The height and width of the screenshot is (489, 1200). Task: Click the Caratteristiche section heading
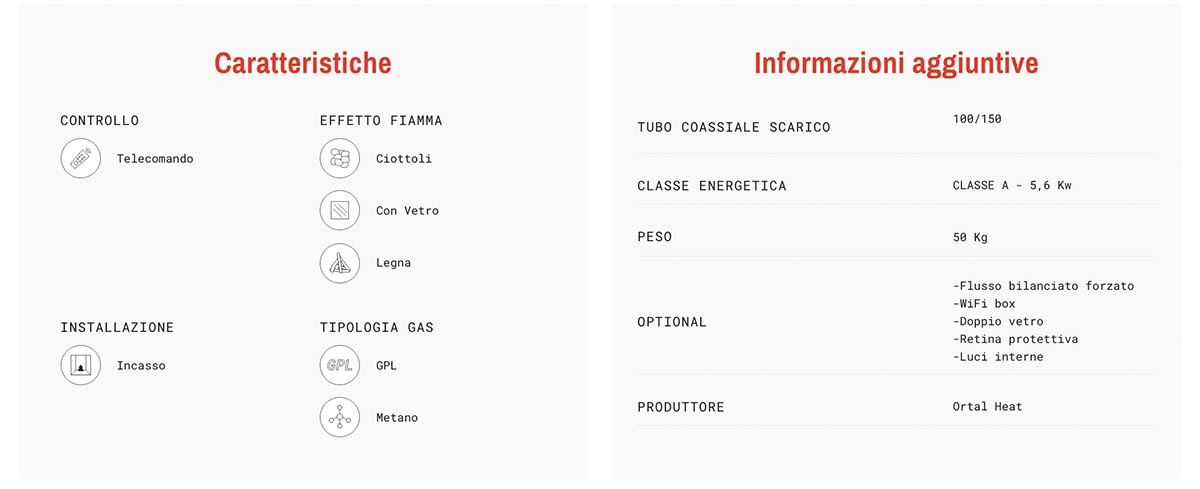pyautogui.click(x=302, y=64)
